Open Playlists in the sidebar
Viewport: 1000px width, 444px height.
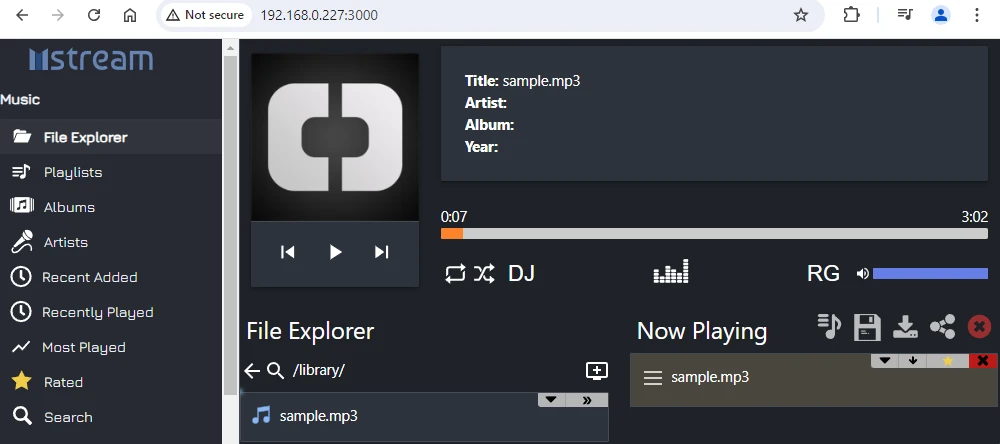[x=72, y=172]
